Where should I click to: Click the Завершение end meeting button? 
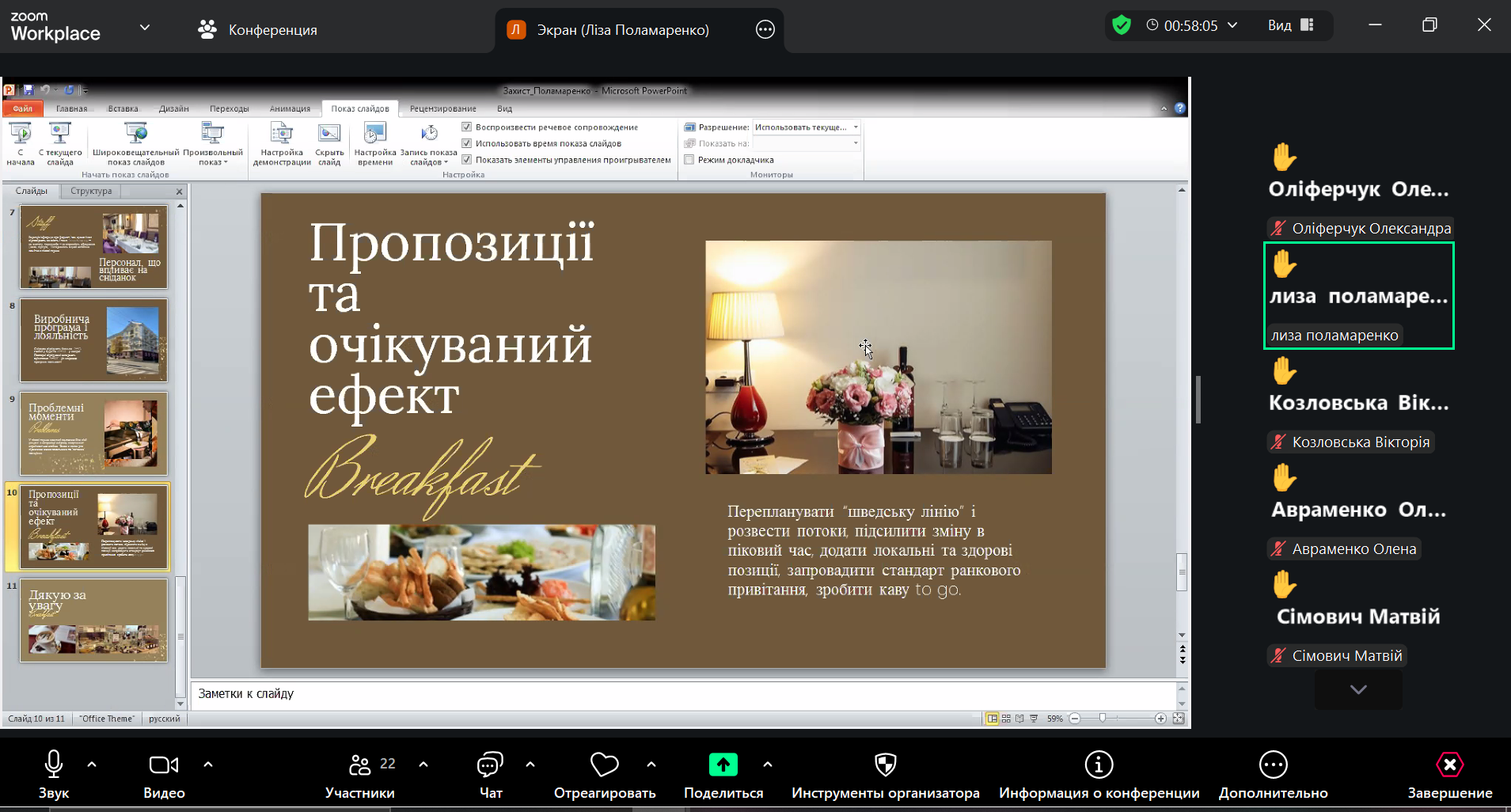[1449, 765]
